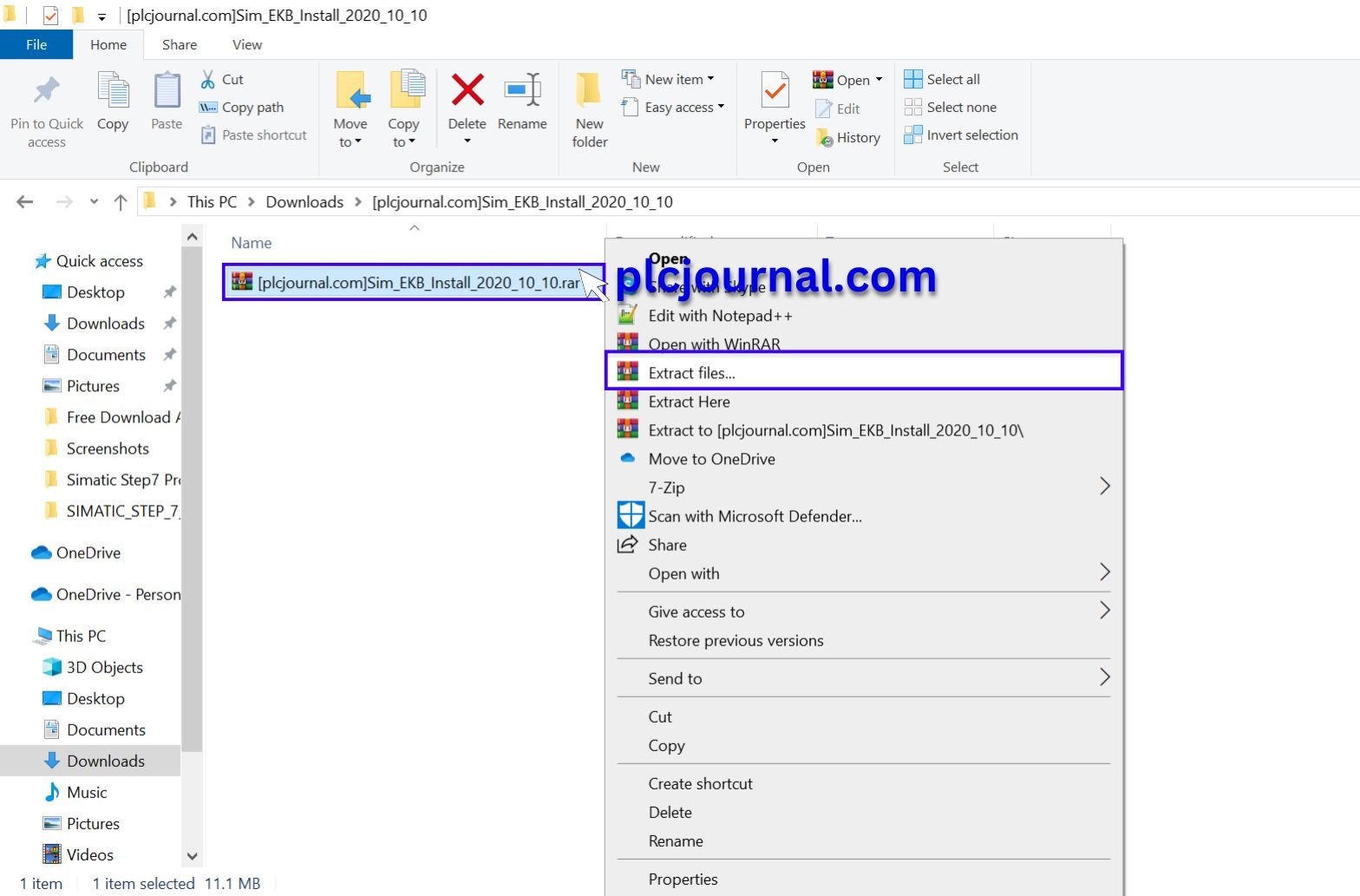The height and width of the screenshot is (896, 1360).
Task: Choose Restore previous versions
Action: [x=863, y=640]
